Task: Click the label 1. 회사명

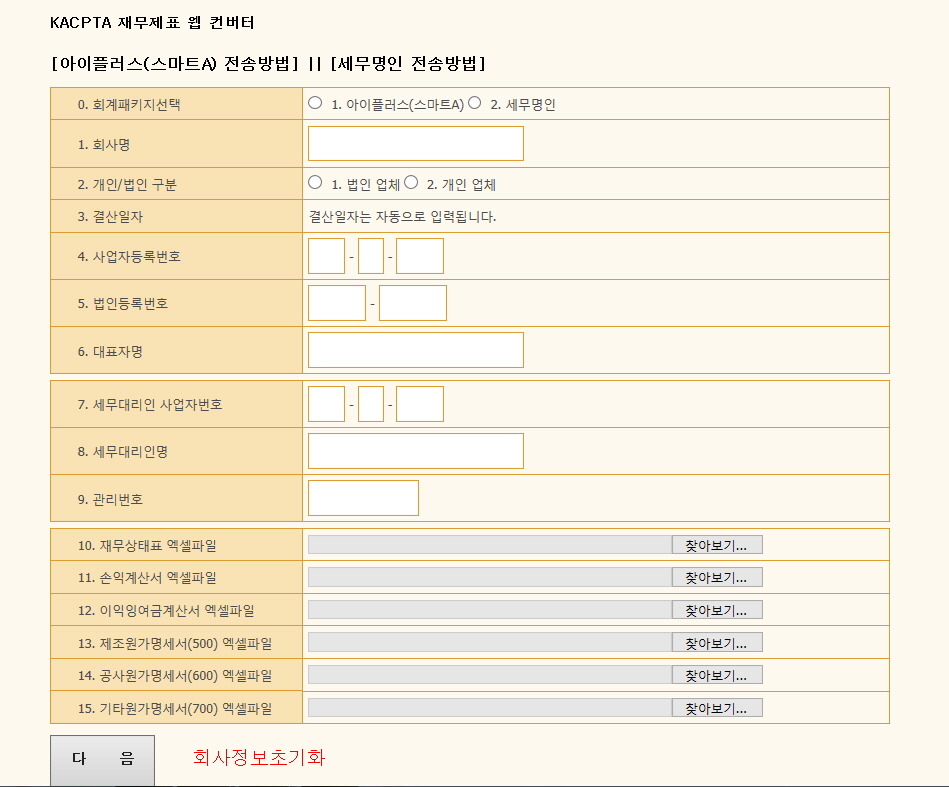Action: pyautogui.click(x=103, y=145)
